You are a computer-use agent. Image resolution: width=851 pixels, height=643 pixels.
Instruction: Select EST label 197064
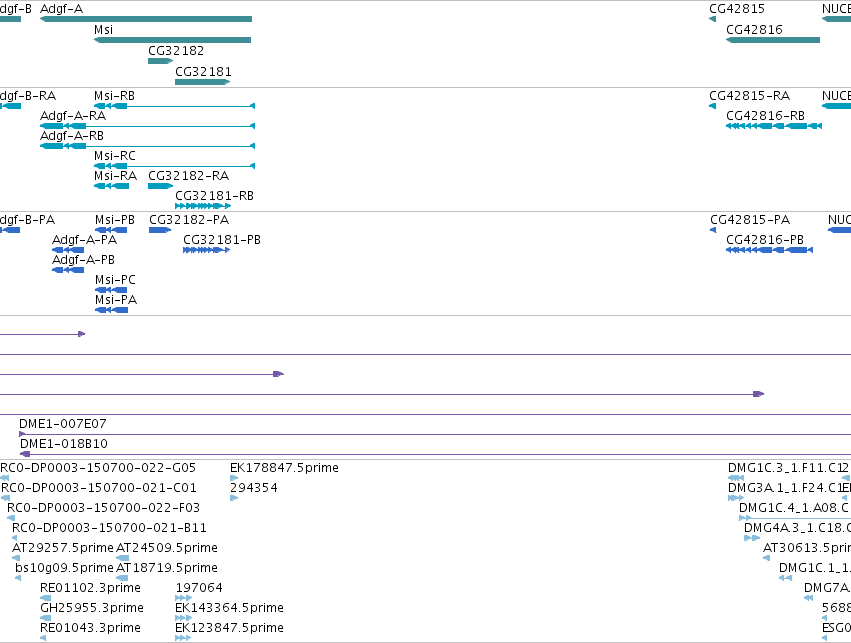[199, 588]
